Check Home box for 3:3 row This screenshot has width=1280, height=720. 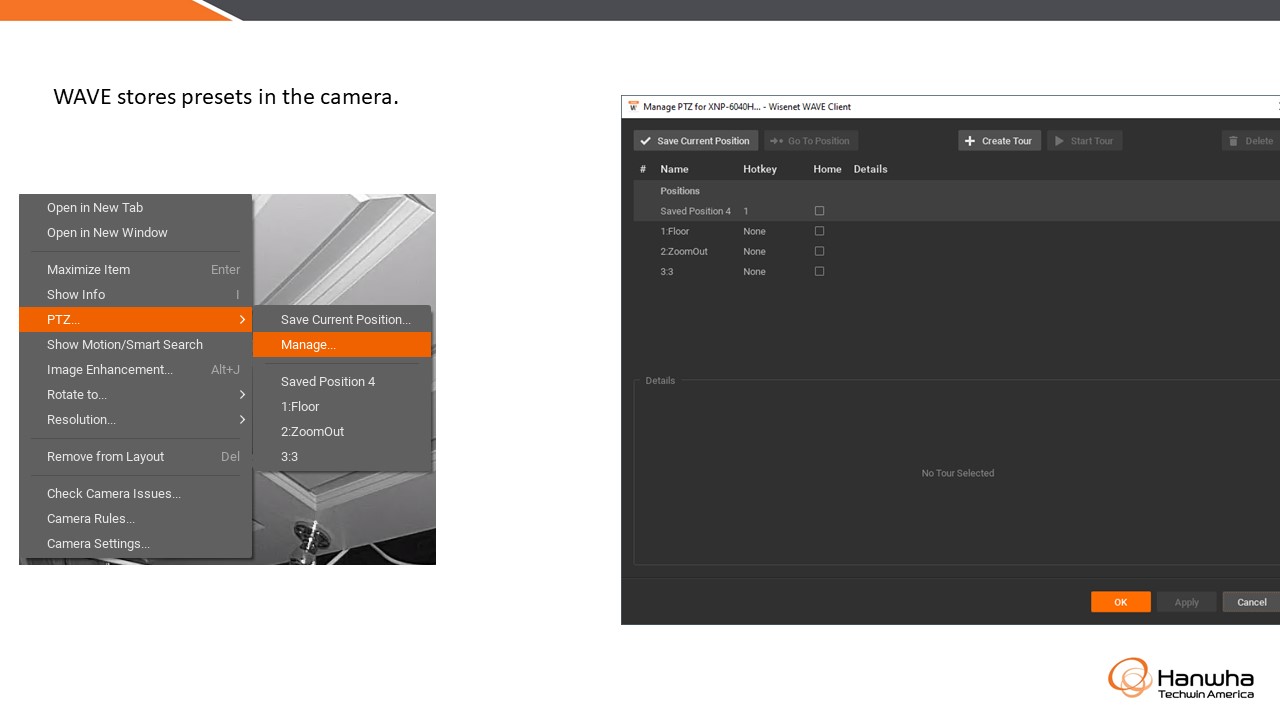click(x=819, y=271)
